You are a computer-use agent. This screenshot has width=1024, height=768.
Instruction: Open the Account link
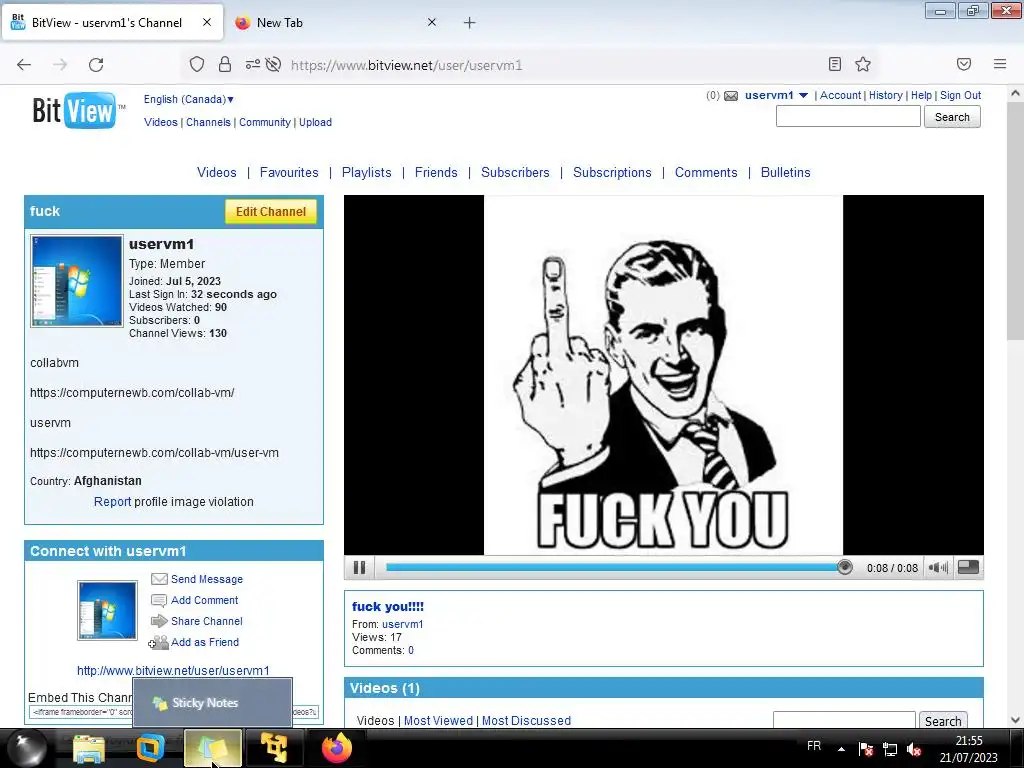click(840, 95)
